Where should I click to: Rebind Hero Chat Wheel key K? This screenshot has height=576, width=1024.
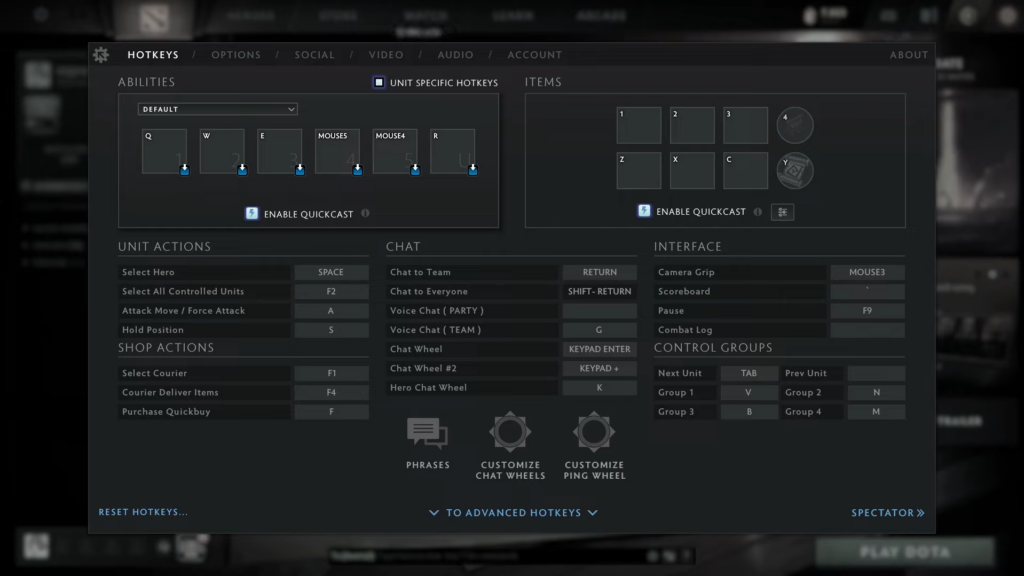click(600, 387)
